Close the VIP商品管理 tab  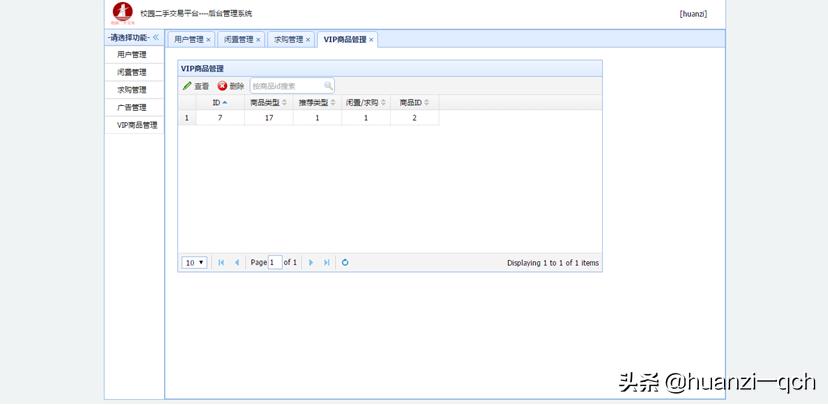pyautogui.click(x=371, y=40)
